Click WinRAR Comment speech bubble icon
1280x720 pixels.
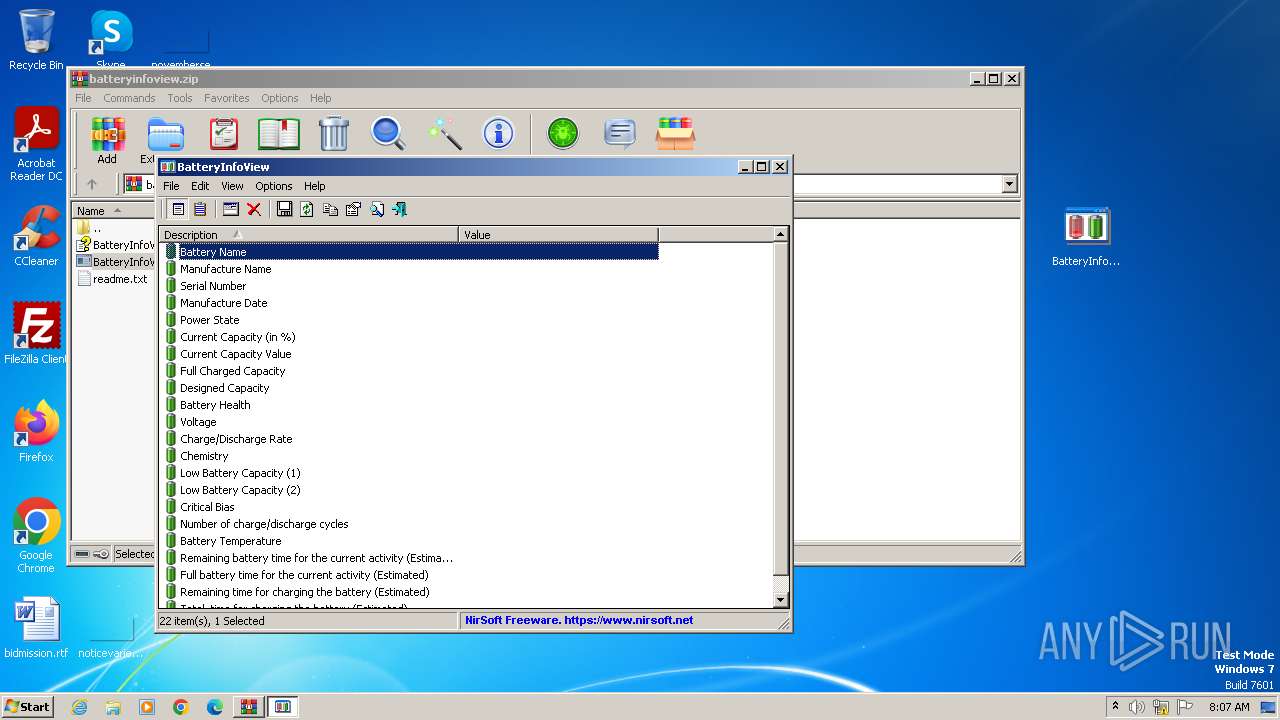pyautogui.click(x=620, y=134)
